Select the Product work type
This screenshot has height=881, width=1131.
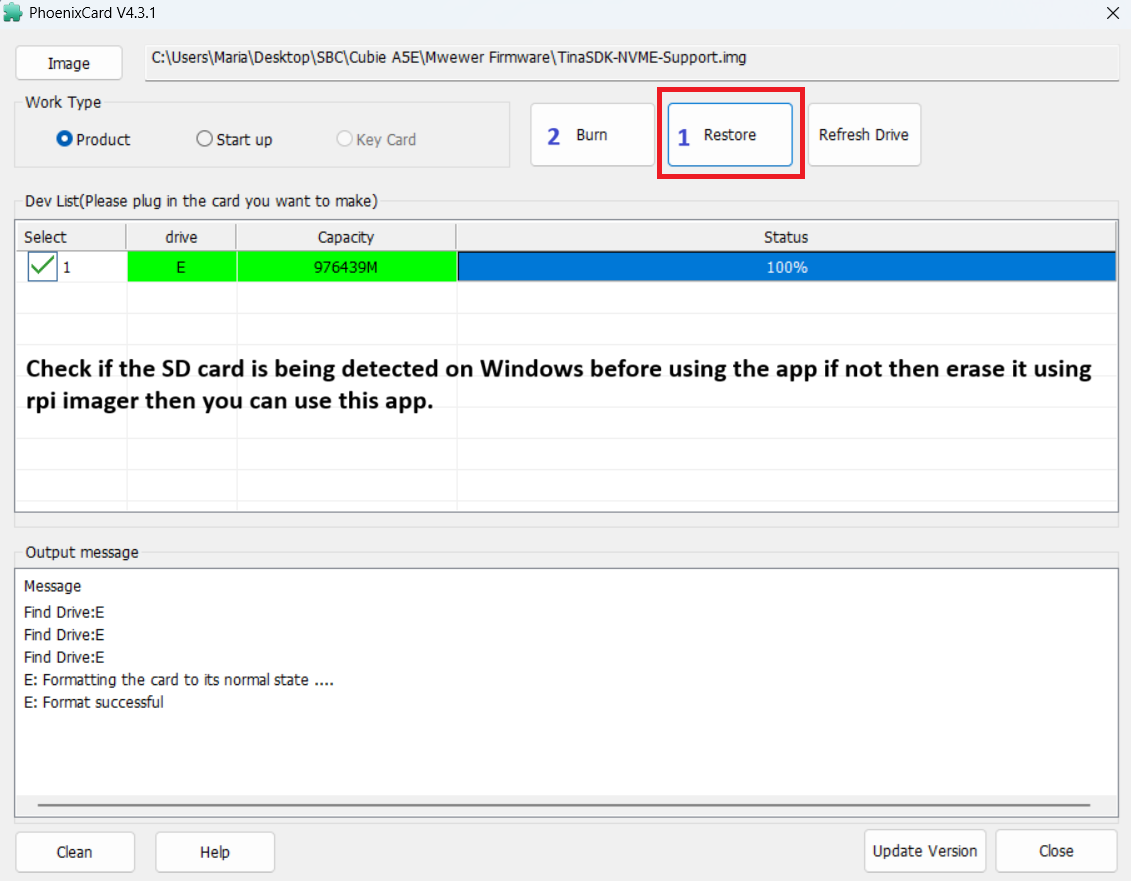[x=93, y=139]
